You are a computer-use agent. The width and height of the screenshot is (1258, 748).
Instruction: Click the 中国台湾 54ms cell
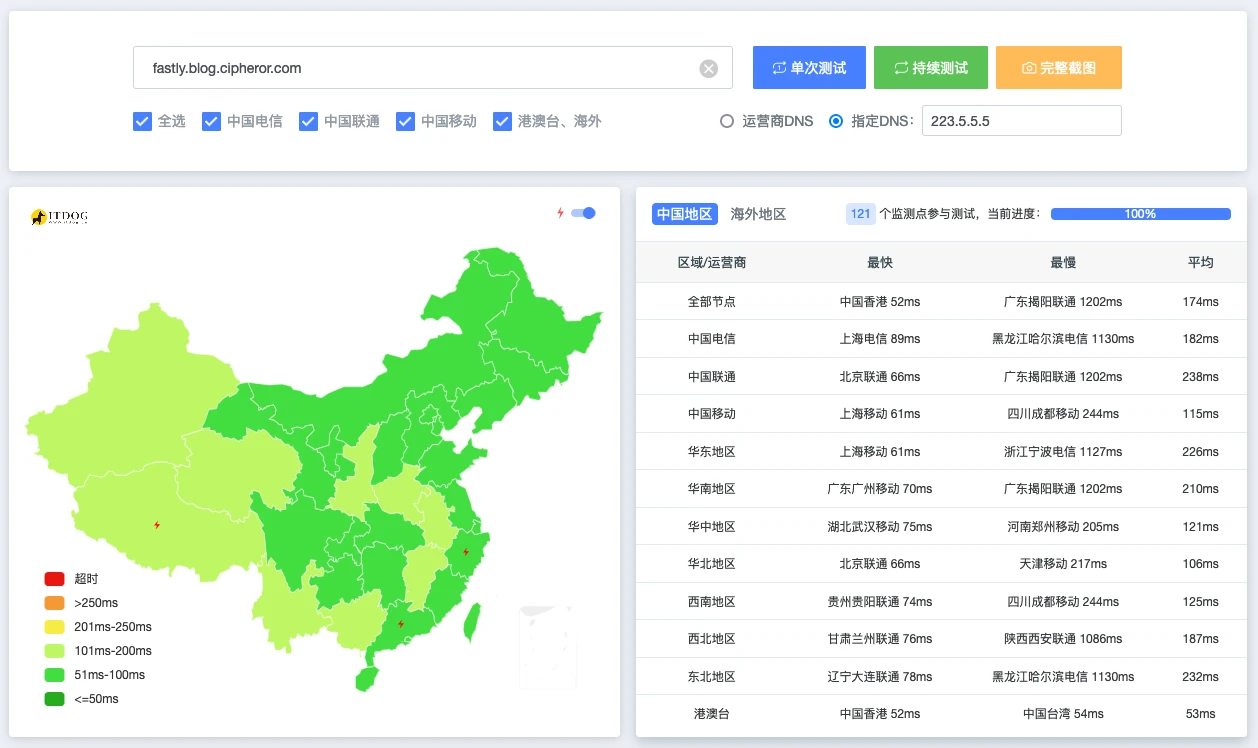click(x=1063, y=714)
